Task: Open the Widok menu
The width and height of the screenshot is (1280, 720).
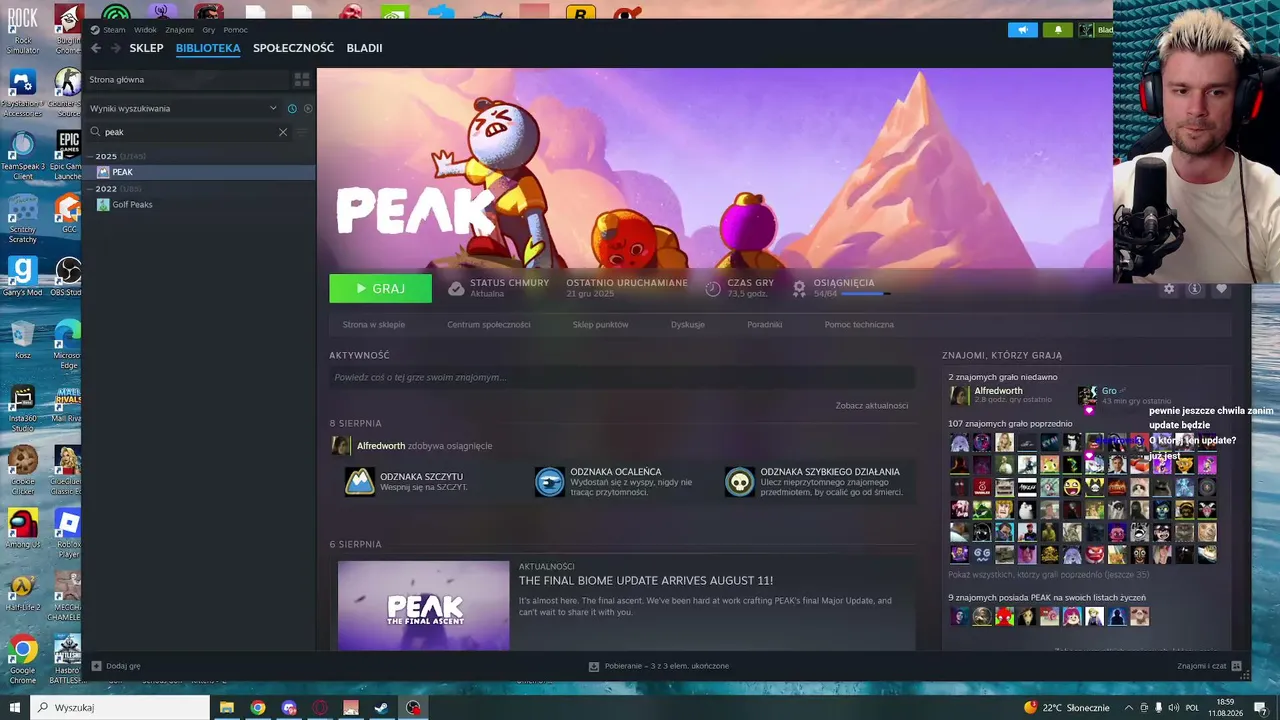Action: [145, 30]
